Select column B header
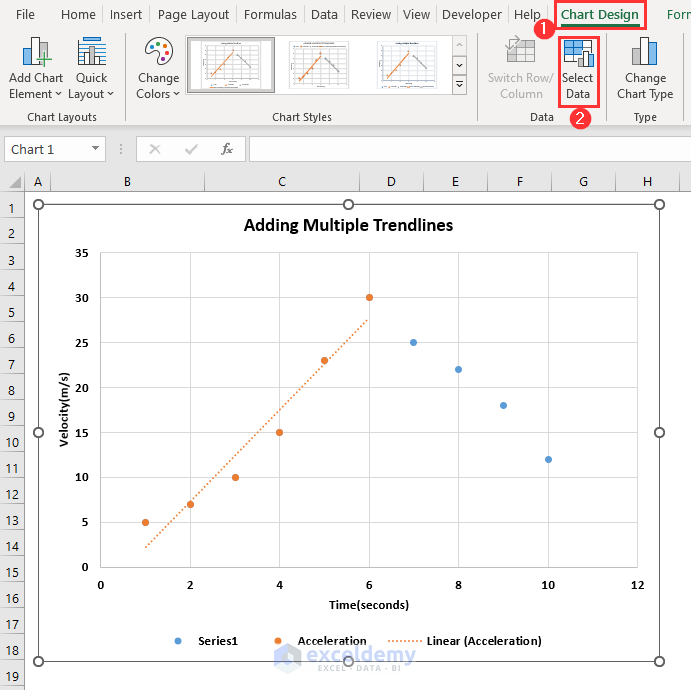 coord(127,182)
